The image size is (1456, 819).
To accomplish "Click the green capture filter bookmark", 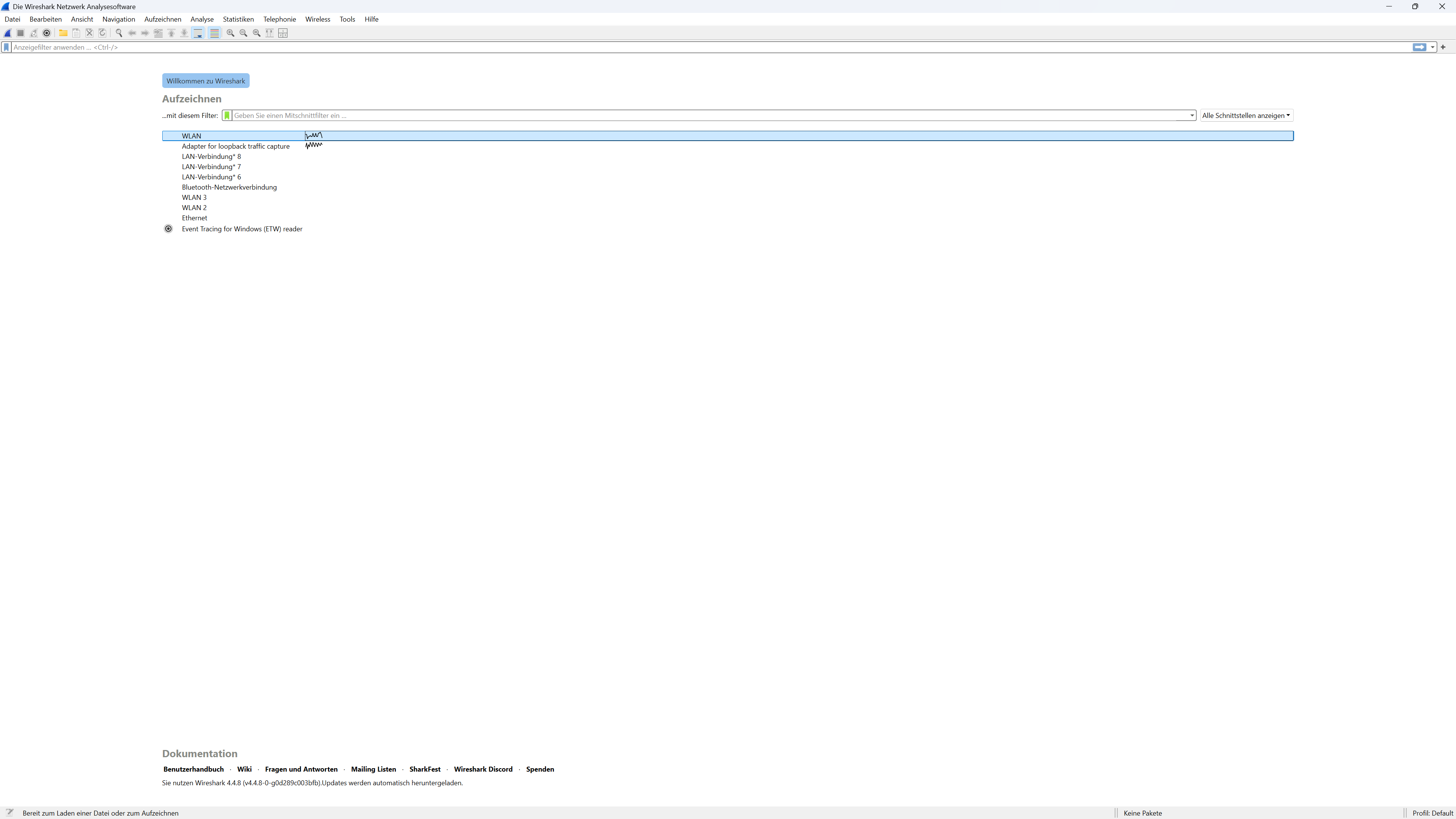I will pos(227,115).
